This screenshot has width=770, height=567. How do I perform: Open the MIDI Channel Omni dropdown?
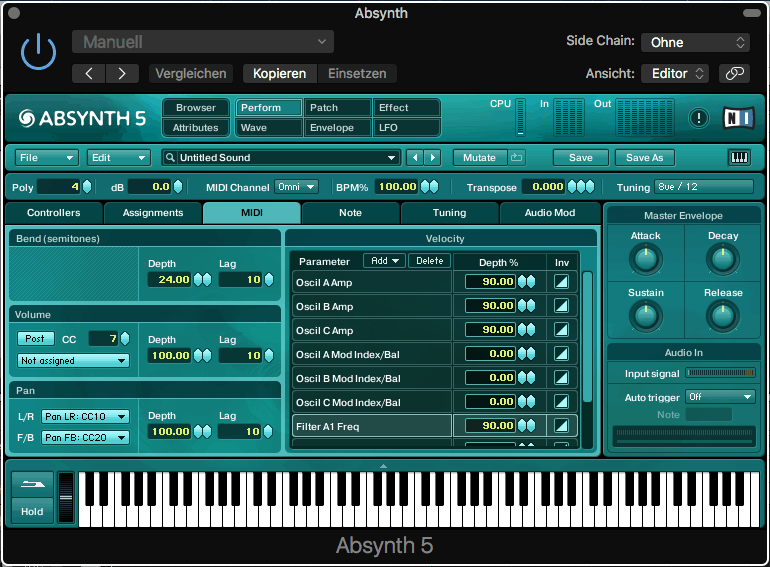pos(296,187)
